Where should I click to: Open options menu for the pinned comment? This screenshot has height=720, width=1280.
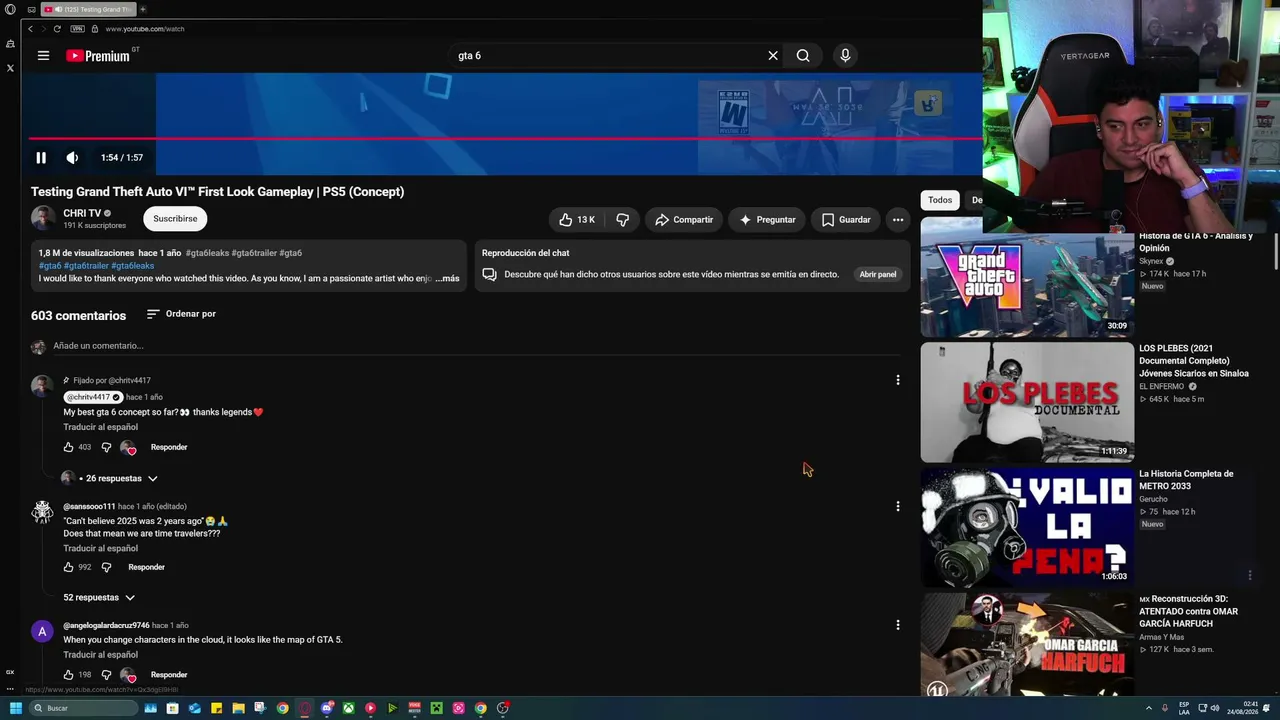[x=898, y=380]
